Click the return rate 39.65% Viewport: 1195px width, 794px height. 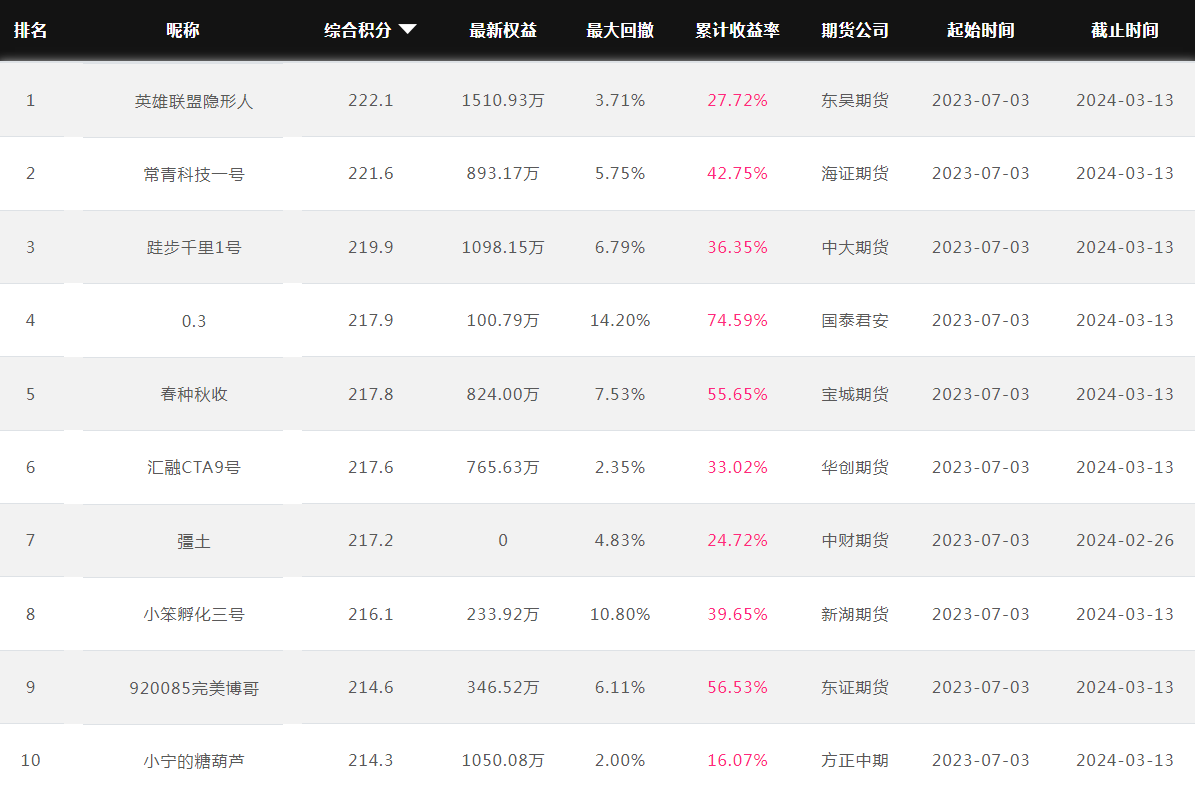[738, 614]
